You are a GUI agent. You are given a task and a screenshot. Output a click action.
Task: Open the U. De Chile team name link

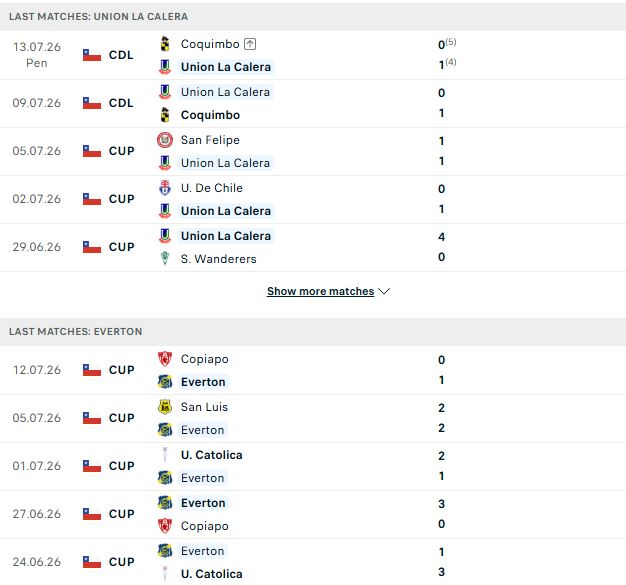(212, 188)
